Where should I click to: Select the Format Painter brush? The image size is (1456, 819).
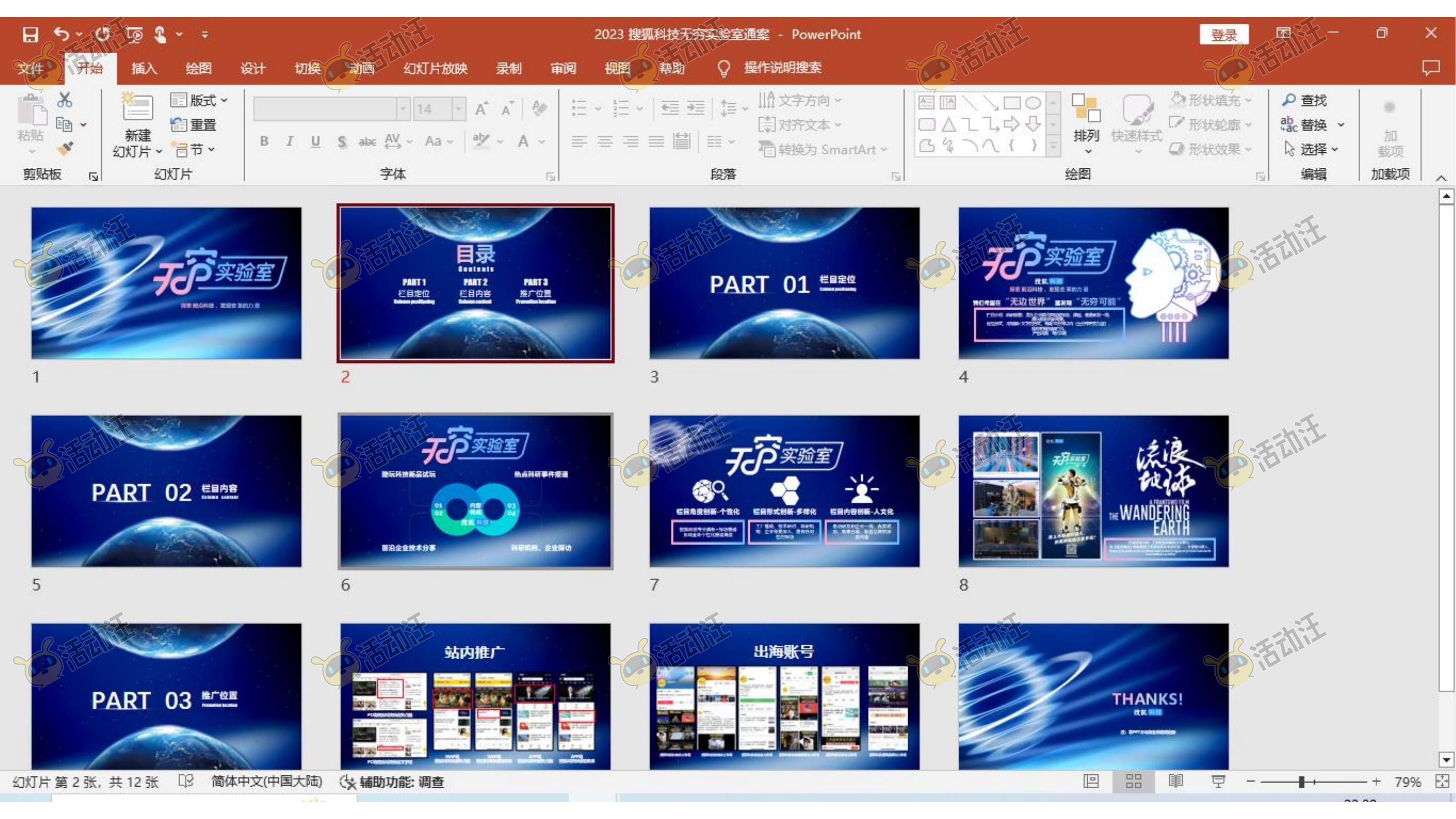pos(65,148)
